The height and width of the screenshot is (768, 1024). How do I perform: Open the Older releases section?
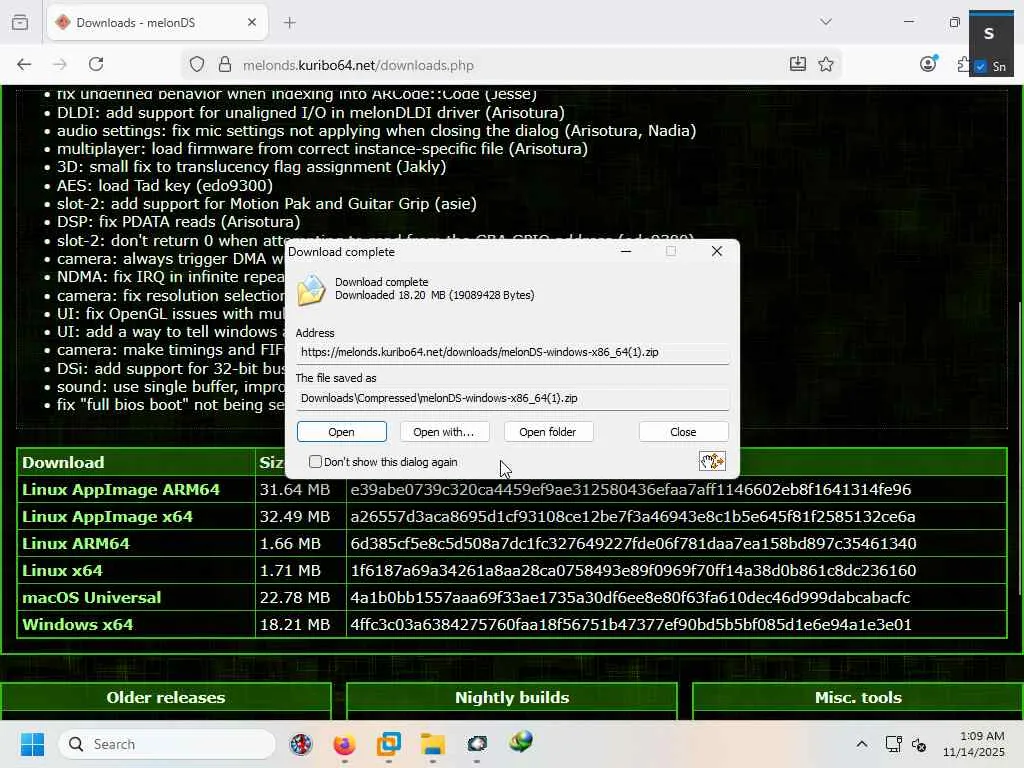point(166,698)
